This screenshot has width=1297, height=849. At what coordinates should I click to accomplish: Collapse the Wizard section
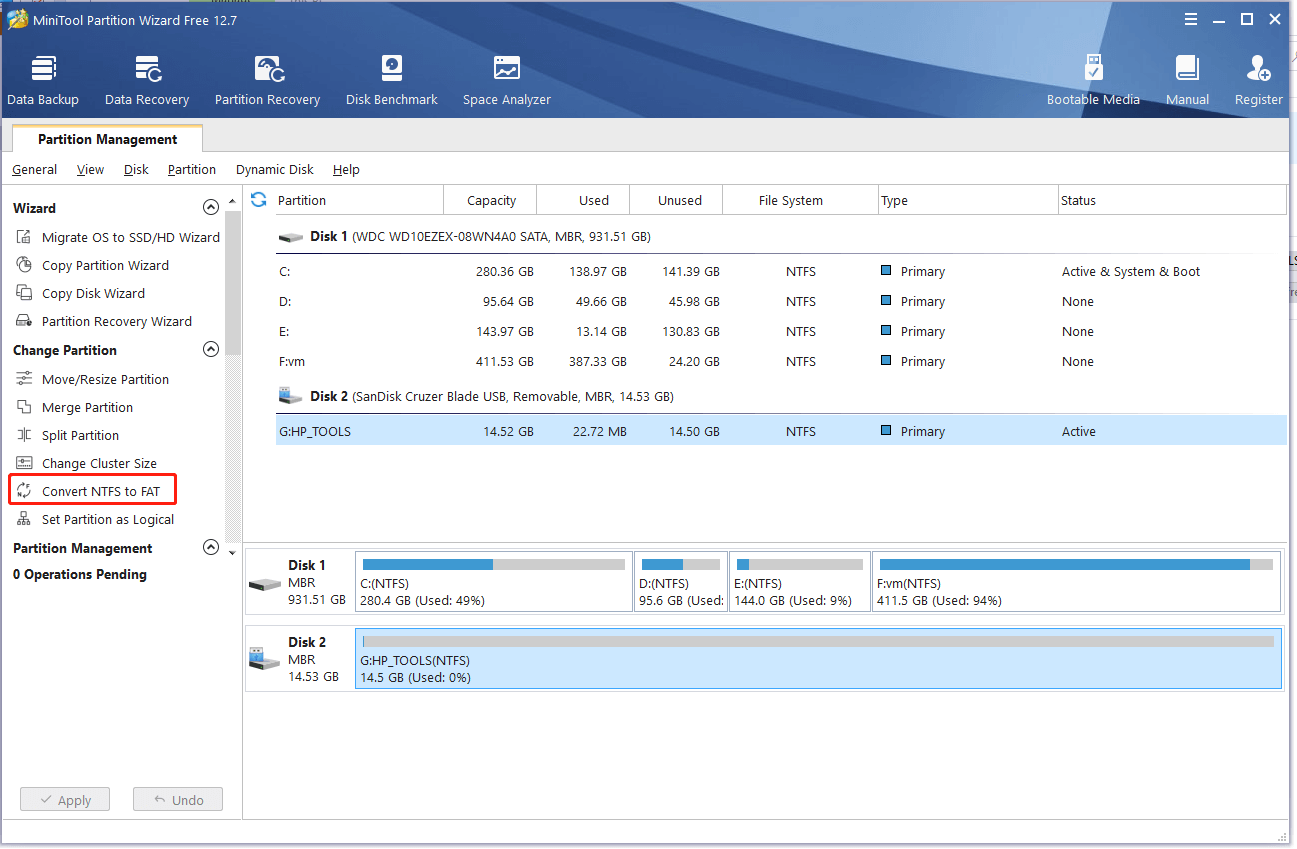pos(210,208)
